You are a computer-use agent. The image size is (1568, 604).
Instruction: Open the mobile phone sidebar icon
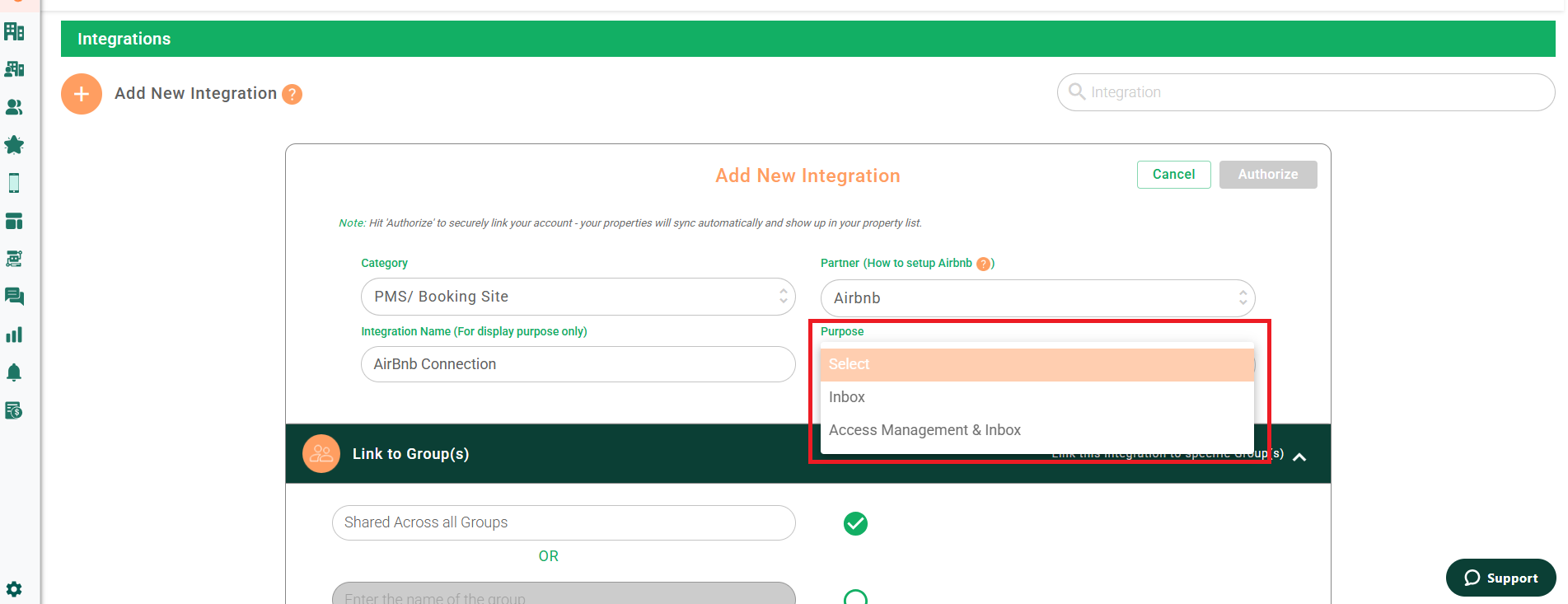[x=14, y=183]
